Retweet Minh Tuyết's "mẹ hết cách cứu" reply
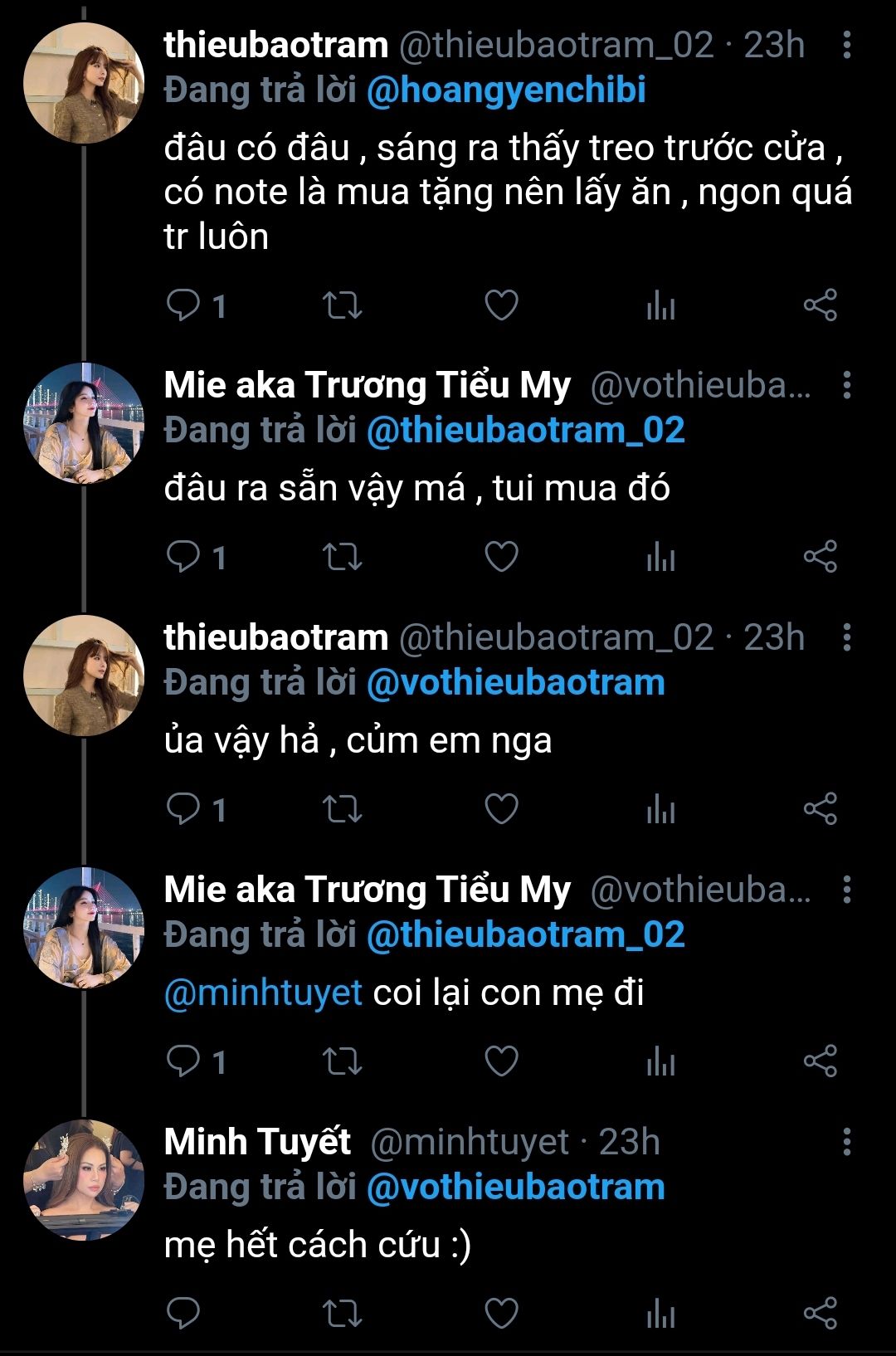Image resolution: width=896 pixels, height=1356 pixels. coord(342,1313)
